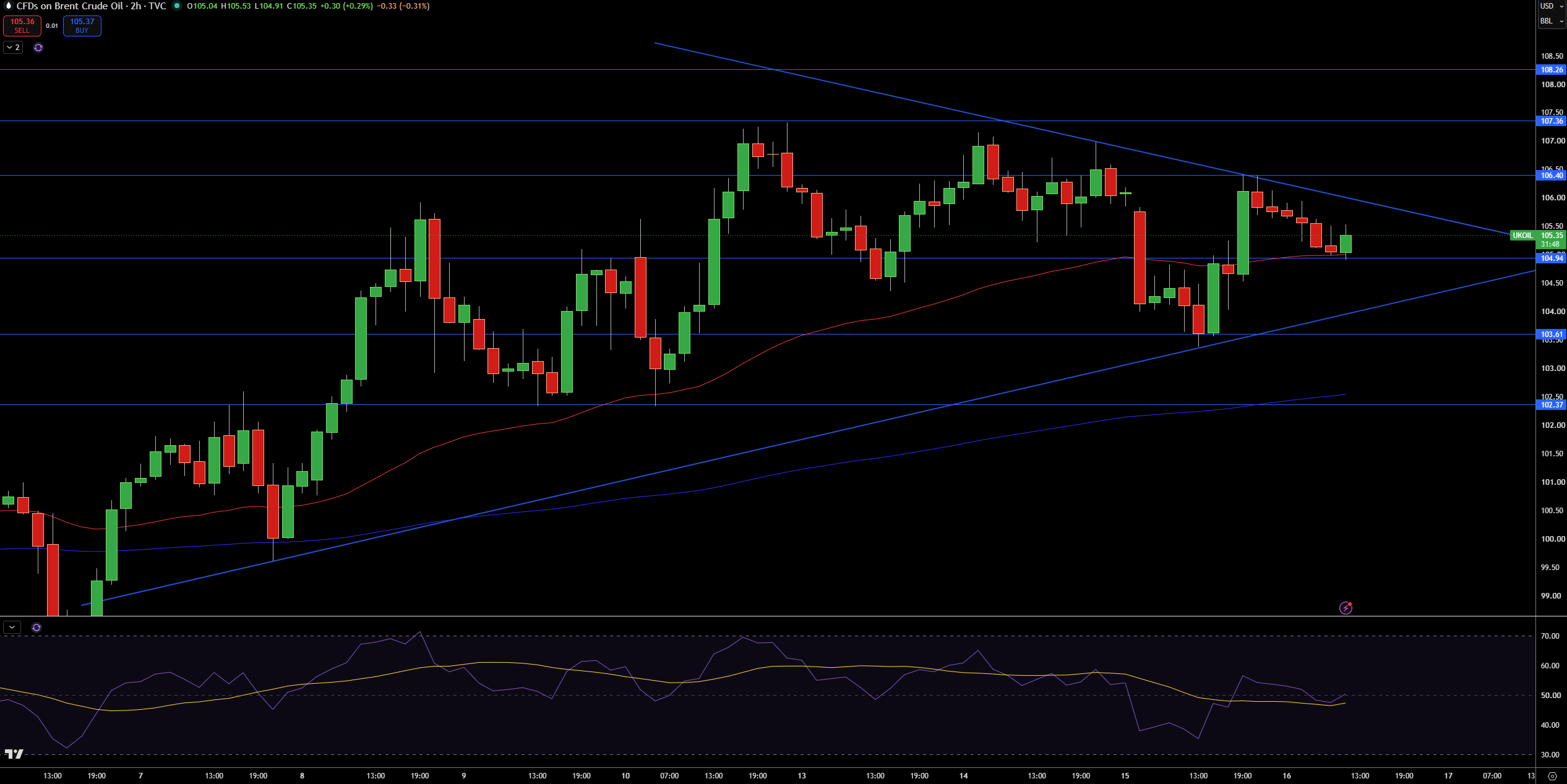
Task: Click the date label 16 on time axis
Action: pos(1287,776)
